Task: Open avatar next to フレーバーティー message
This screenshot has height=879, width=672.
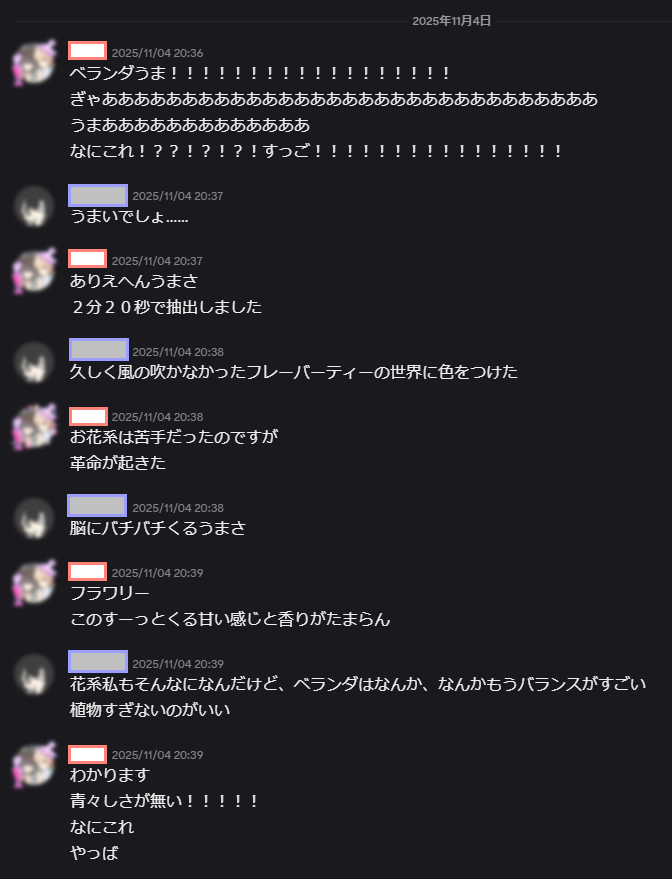Action: tap(34, 362)
